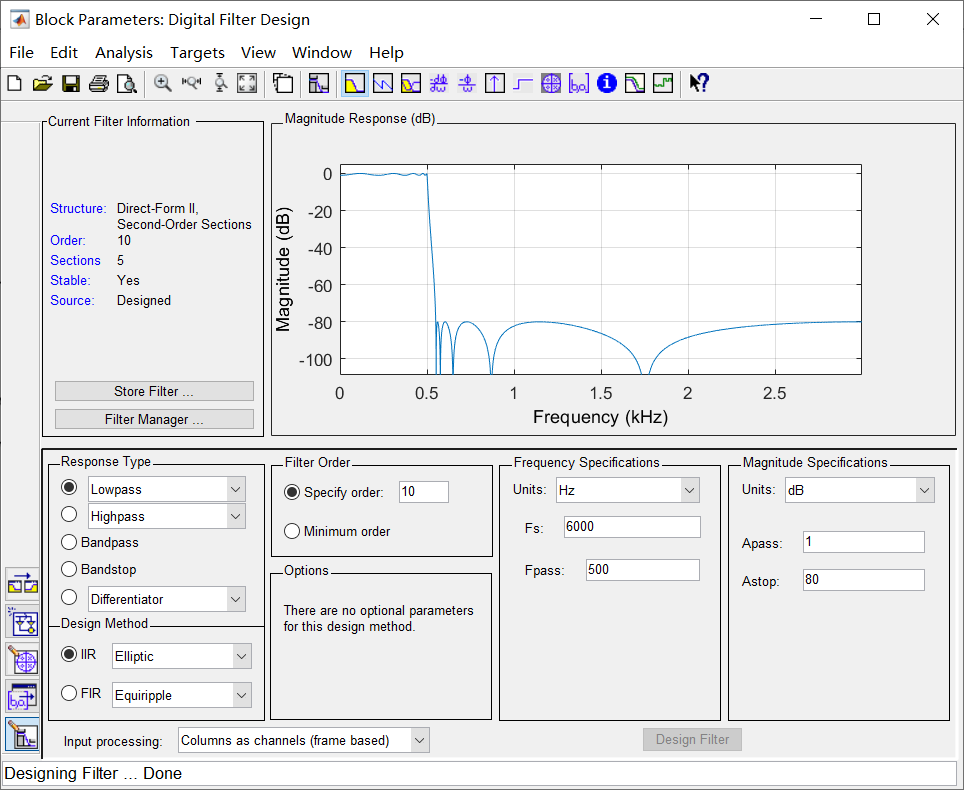Image resolution: width=964 pixels, height=790 pixels.
Task: Open the Window menu
Action: coord(322,53)
